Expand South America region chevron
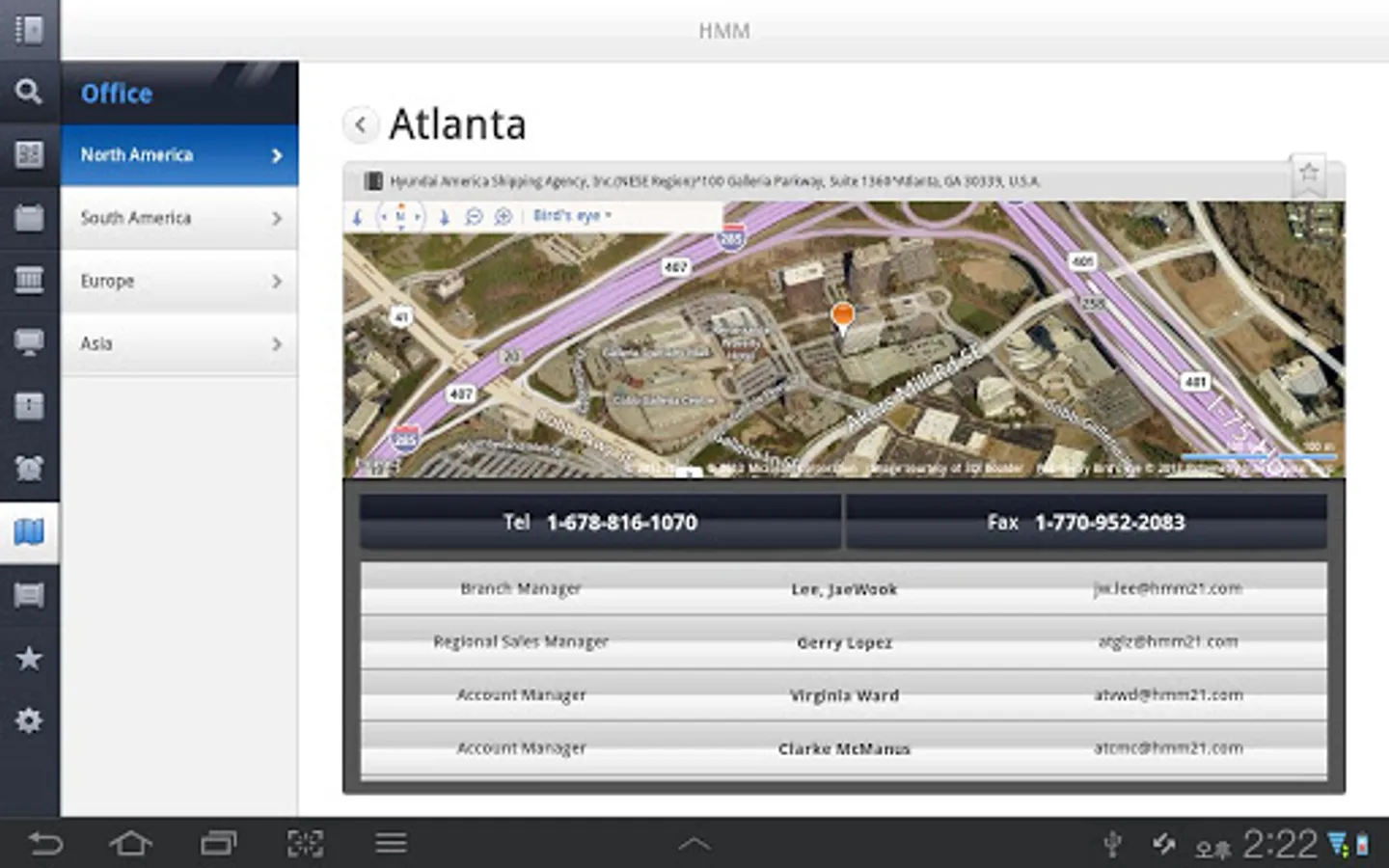 [x=277, y=219]
